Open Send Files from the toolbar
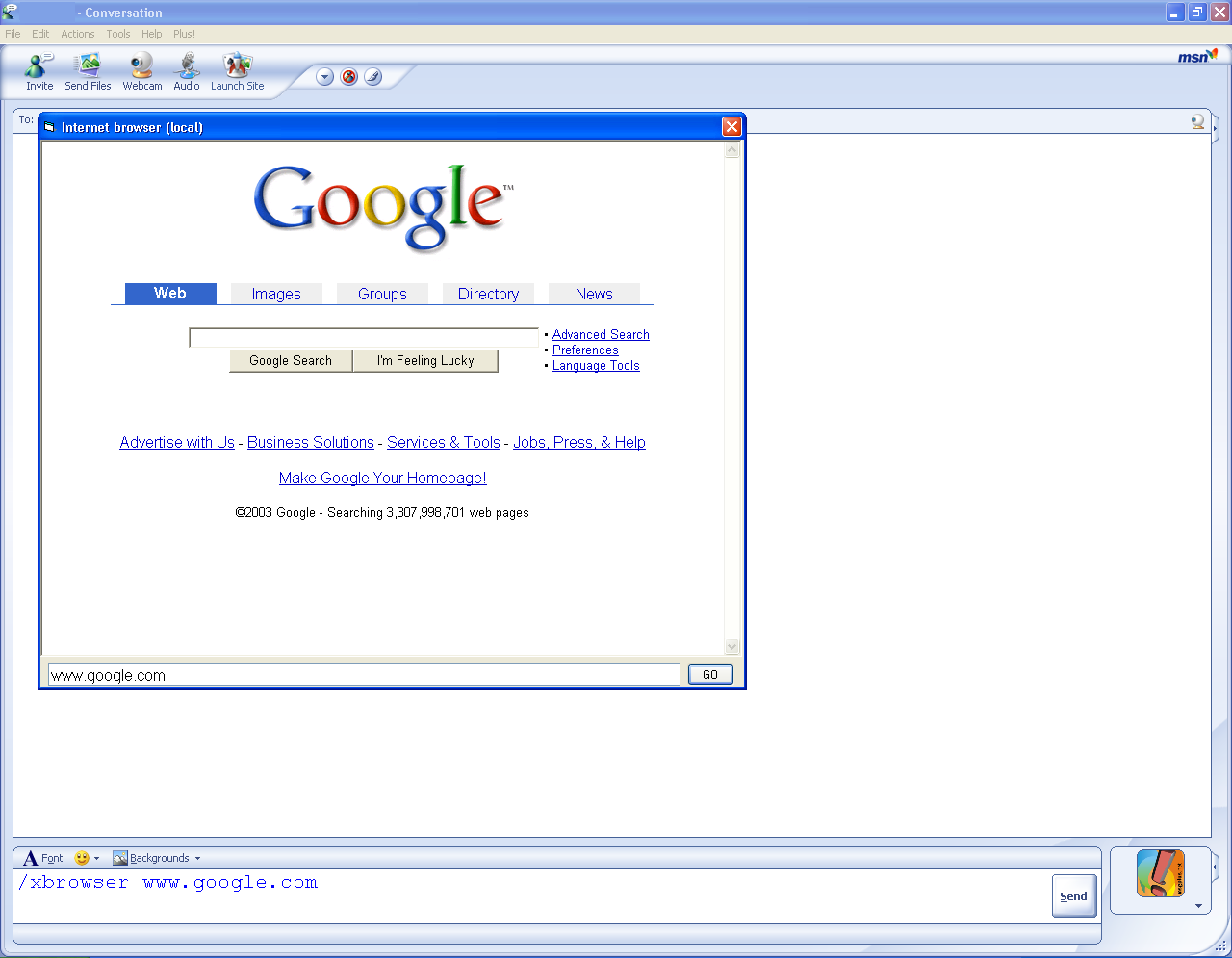Viewport: 1232px width, 958px height. pyautogui.click(x=88, y=66)
